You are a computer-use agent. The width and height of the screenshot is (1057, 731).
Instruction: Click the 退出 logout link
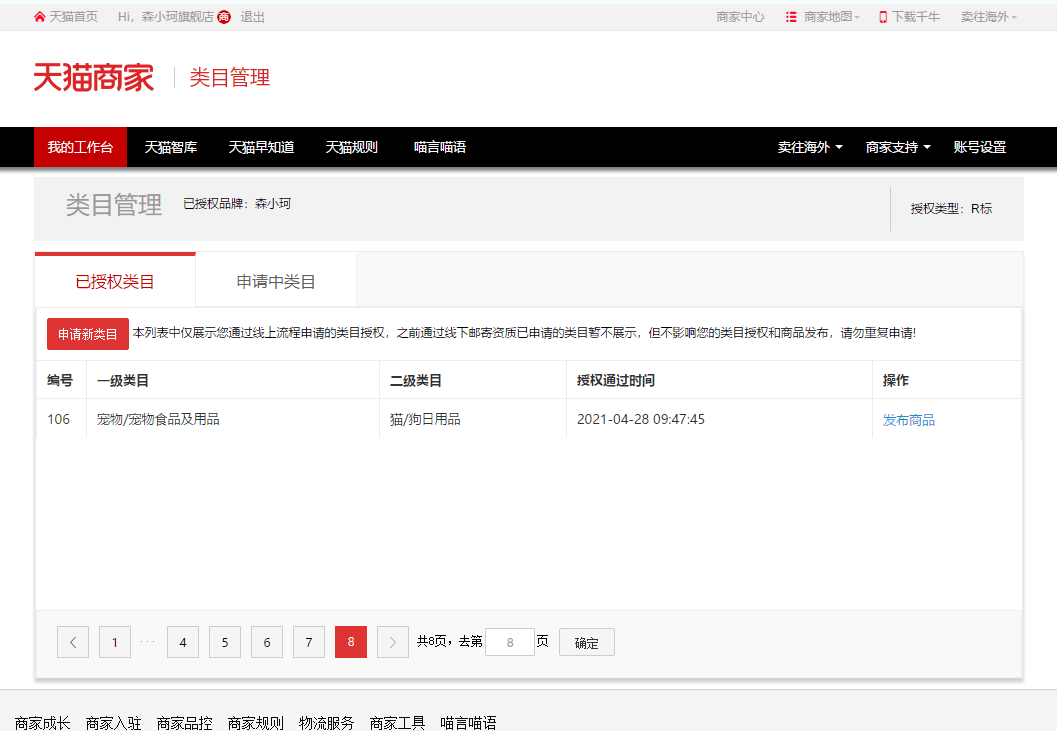[253, 17]
